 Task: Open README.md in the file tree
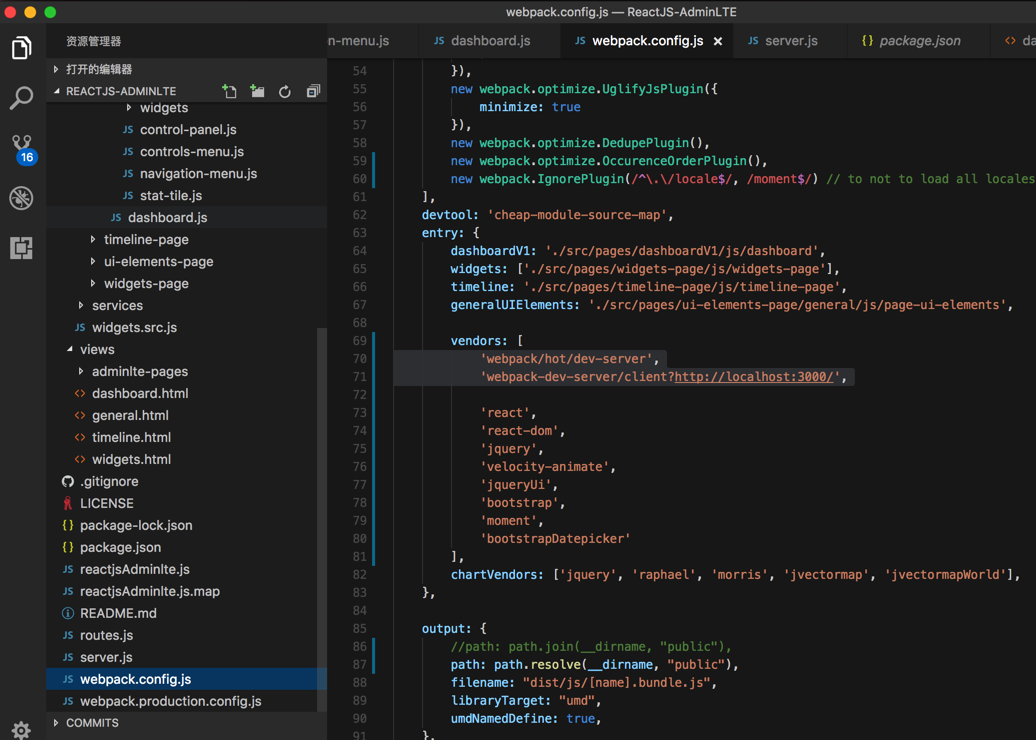pyautogui.click(x=118, y=614)
